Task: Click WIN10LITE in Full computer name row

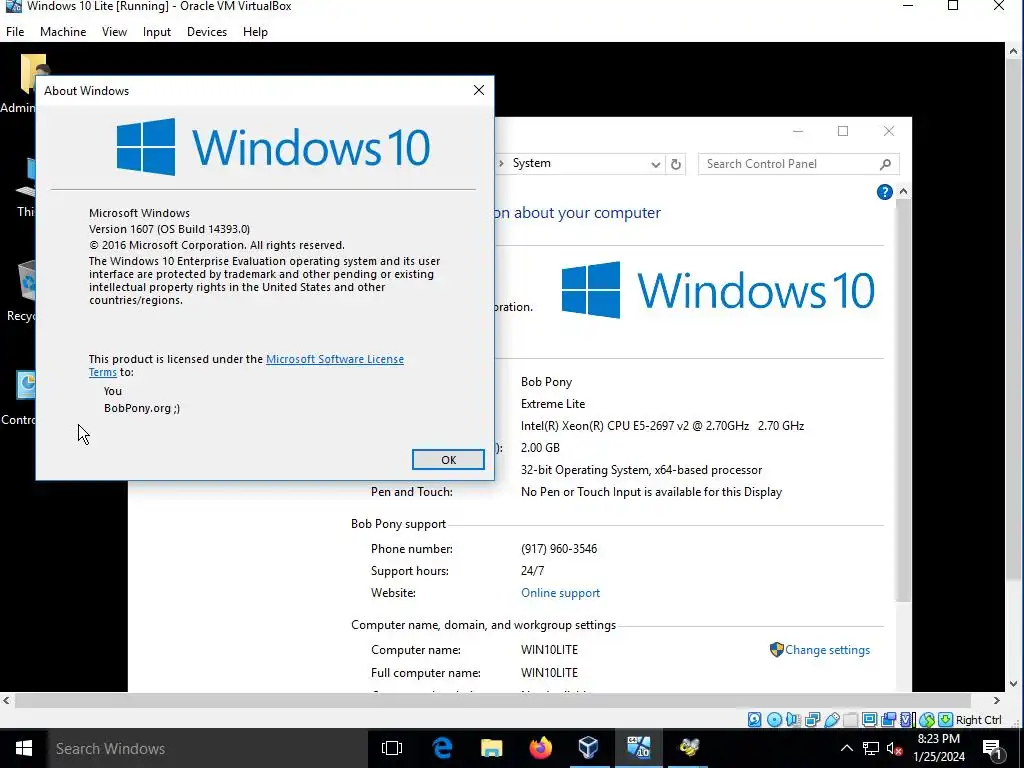Action: pos(549,673)
